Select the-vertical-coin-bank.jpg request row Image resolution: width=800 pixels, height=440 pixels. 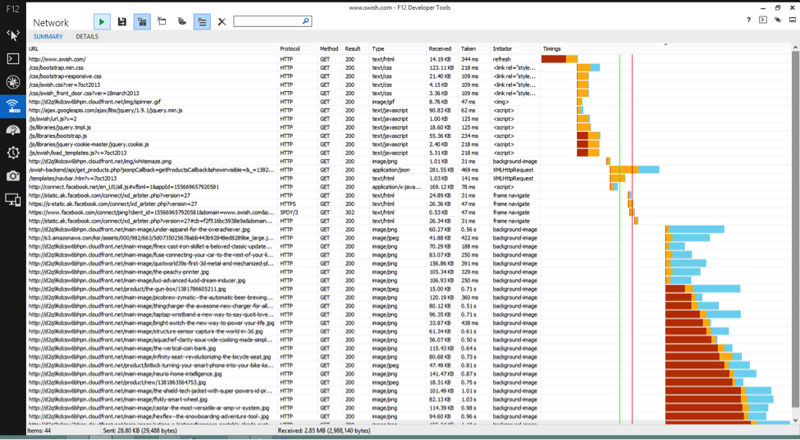[x=409, y=349]
